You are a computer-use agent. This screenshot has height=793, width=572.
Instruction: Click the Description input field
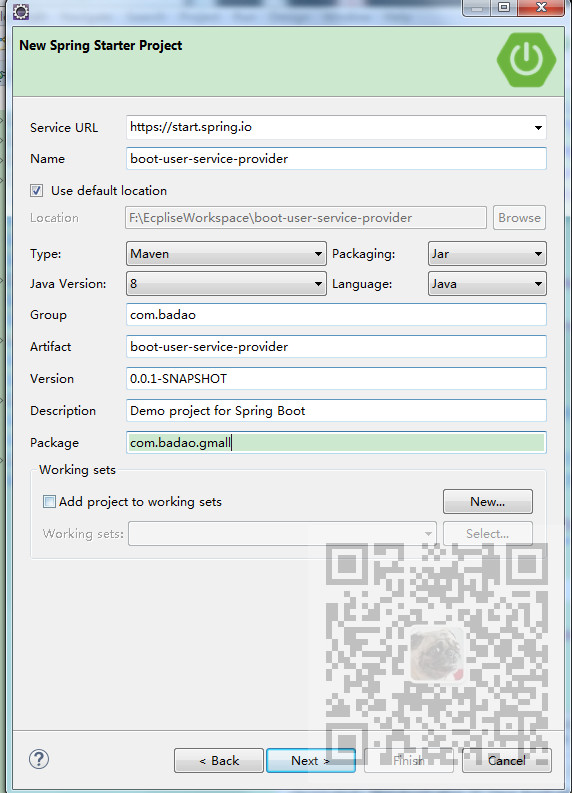336,411
